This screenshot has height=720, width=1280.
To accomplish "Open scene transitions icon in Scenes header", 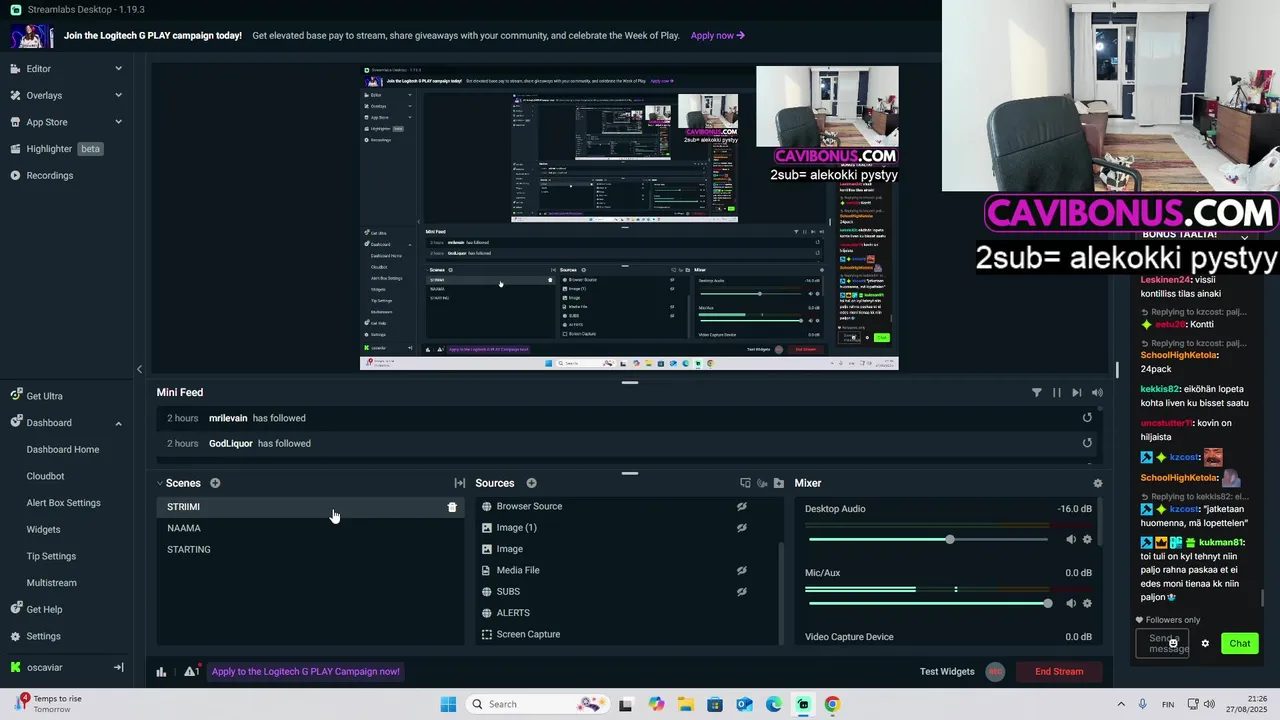I will pos(459,483).
